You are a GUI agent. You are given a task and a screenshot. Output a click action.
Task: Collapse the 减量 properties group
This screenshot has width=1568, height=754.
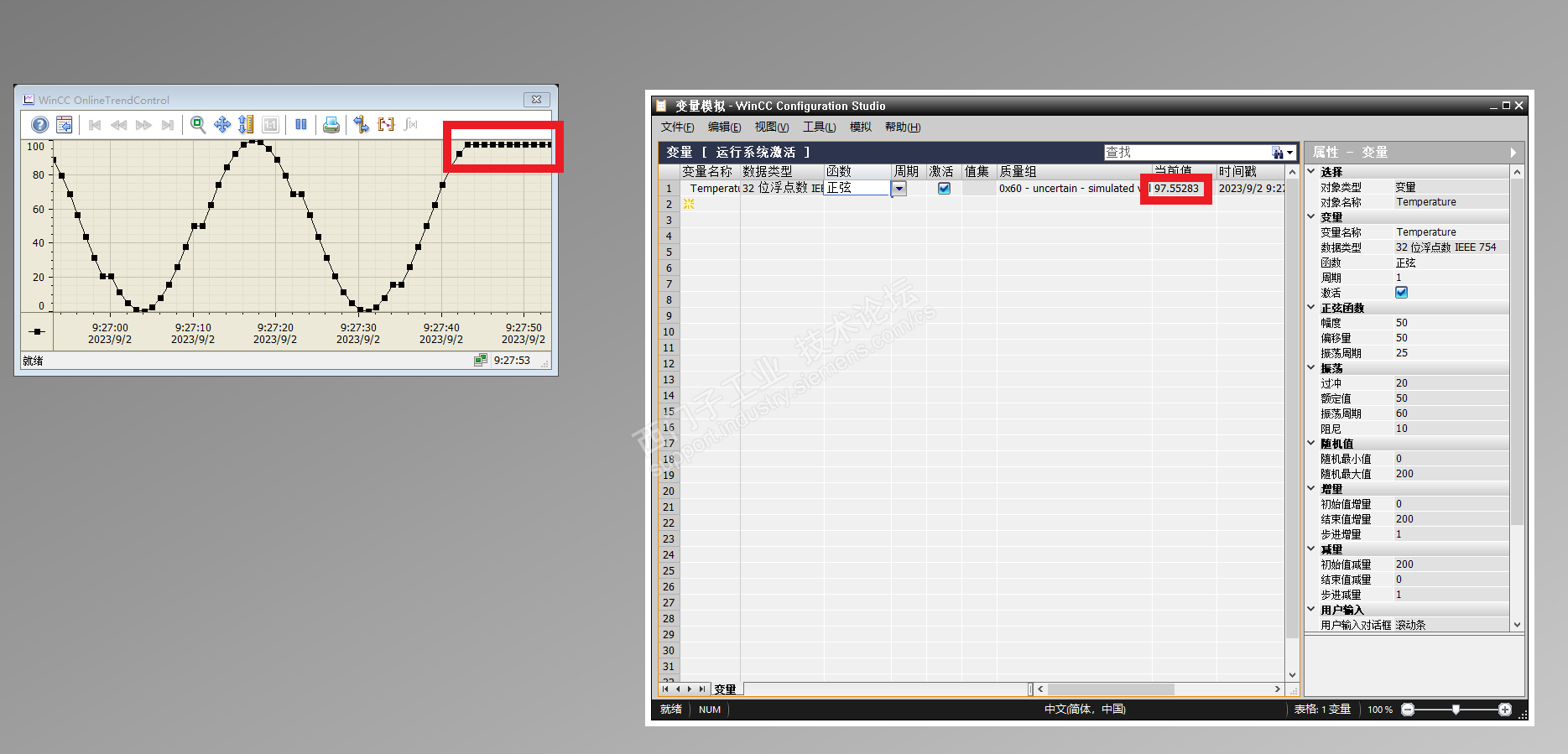click(x=1311, y=549)
